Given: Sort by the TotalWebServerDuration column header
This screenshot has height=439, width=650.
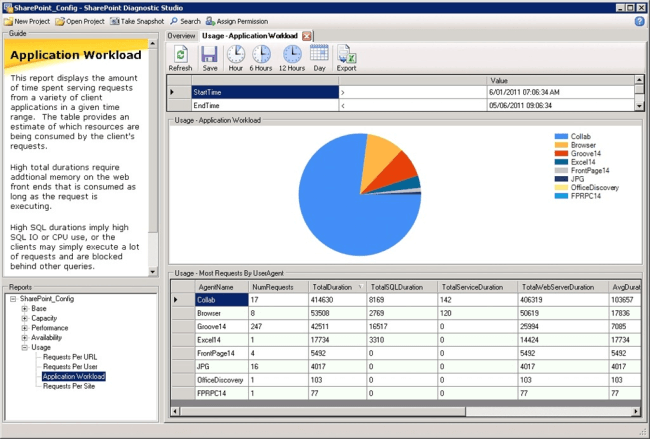Looking at the screenshot, I should click(x=563, y=287).
